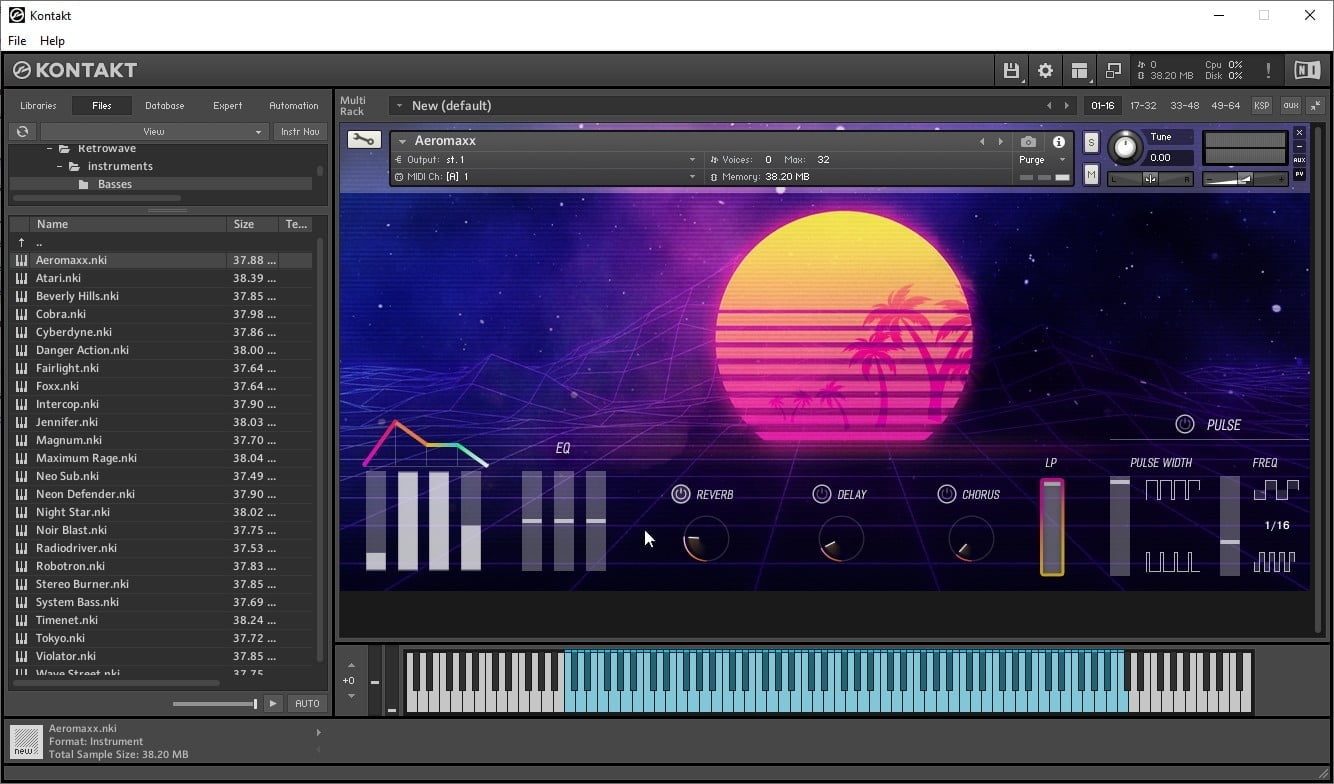Click the LP filter slider
This screenshot has width=1334, height=784.
(1052, 527)
